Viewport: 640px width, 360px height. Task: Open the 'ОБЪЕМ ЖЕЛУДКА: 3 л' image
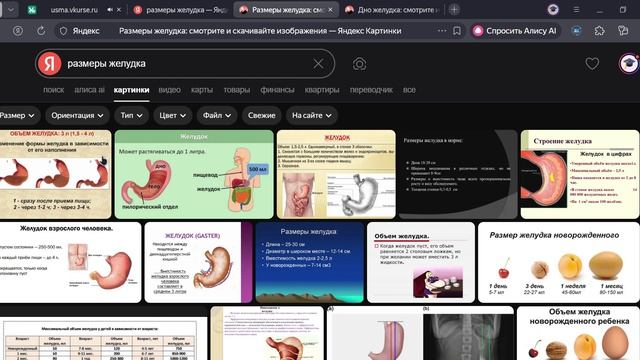56,174
